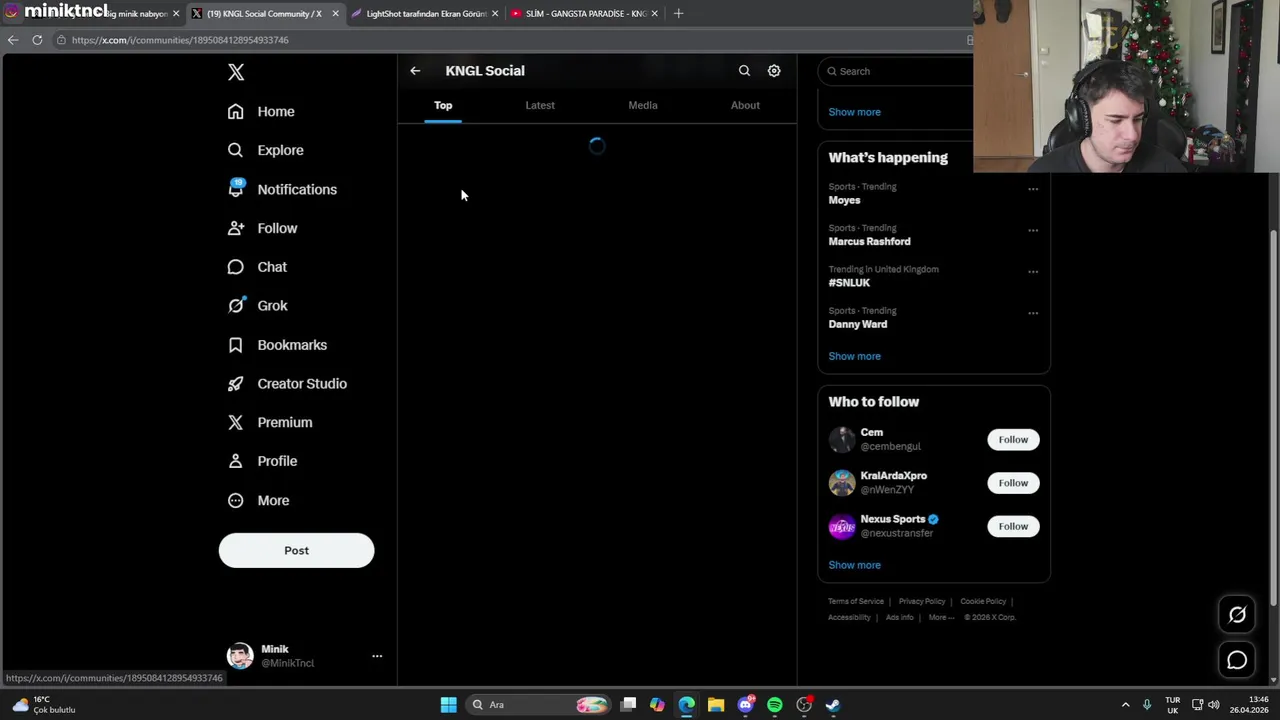Click the back arrow beside KNGL Social
Screen dimensions: 1280x720
point(415,71)
